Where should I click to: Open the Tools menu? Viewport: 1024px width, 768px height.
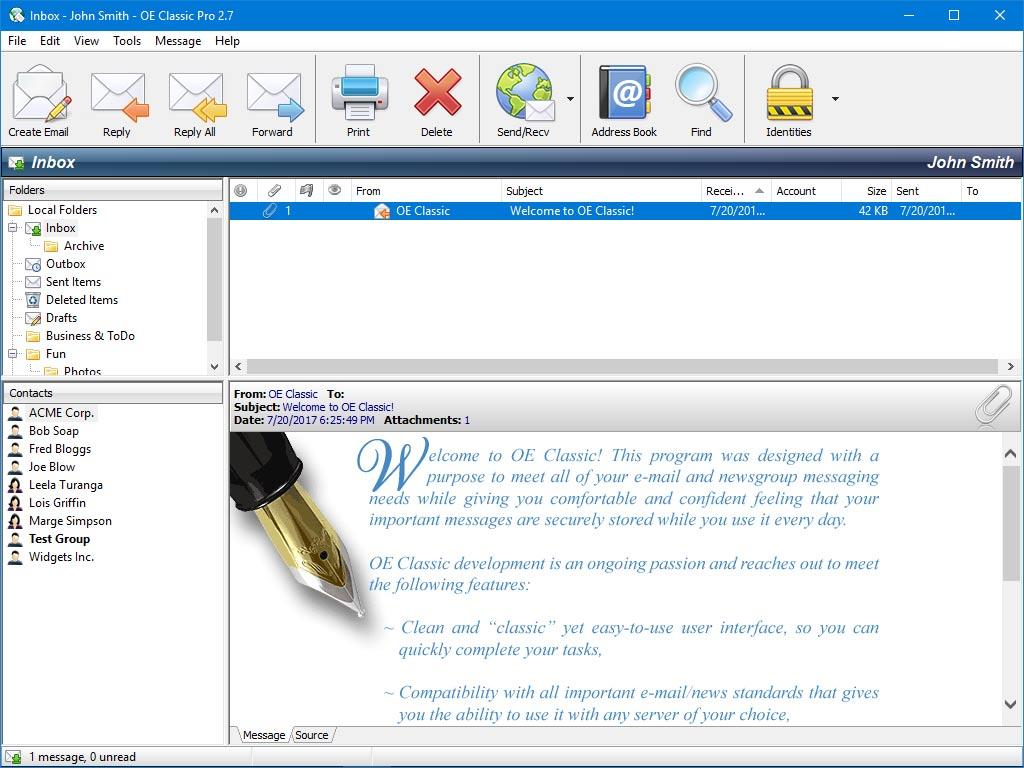pyautogui.click(x=127, y=40)
